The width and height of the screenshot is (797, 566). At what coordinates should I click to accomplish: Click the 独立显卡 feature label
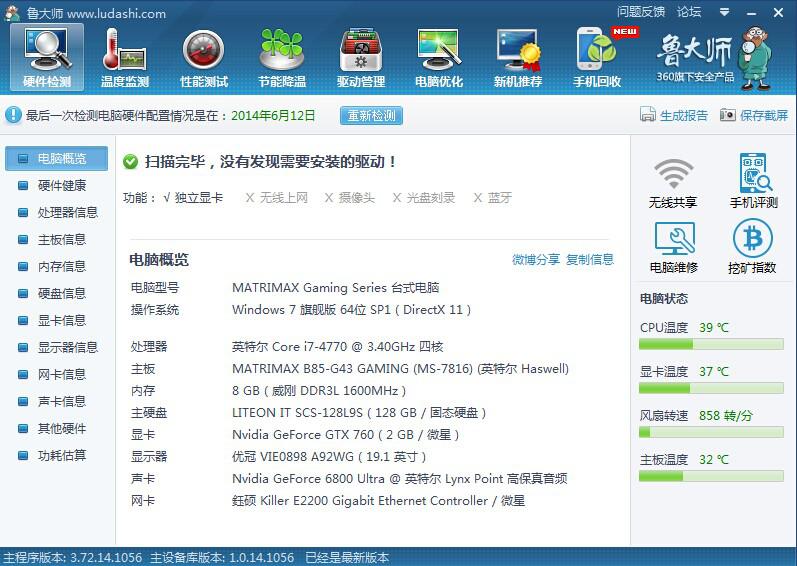tap(199, 198)
